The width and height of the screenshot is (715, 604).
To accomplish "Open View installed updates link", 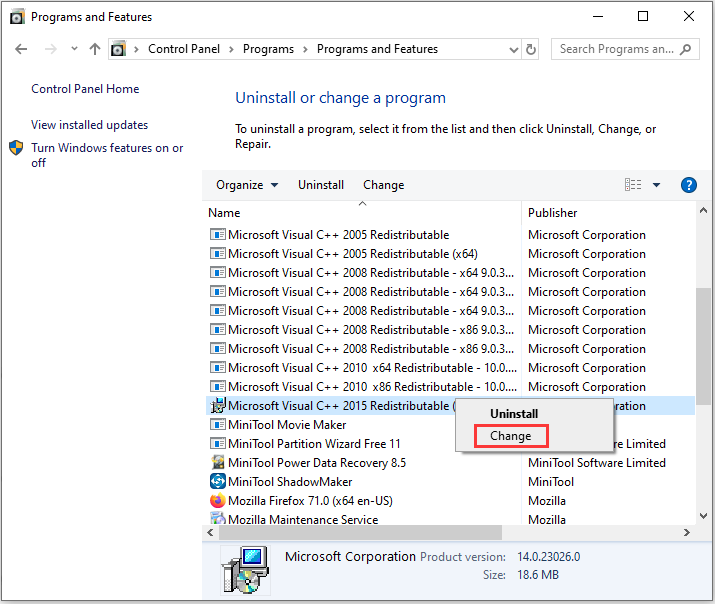I will coord(89,125).
